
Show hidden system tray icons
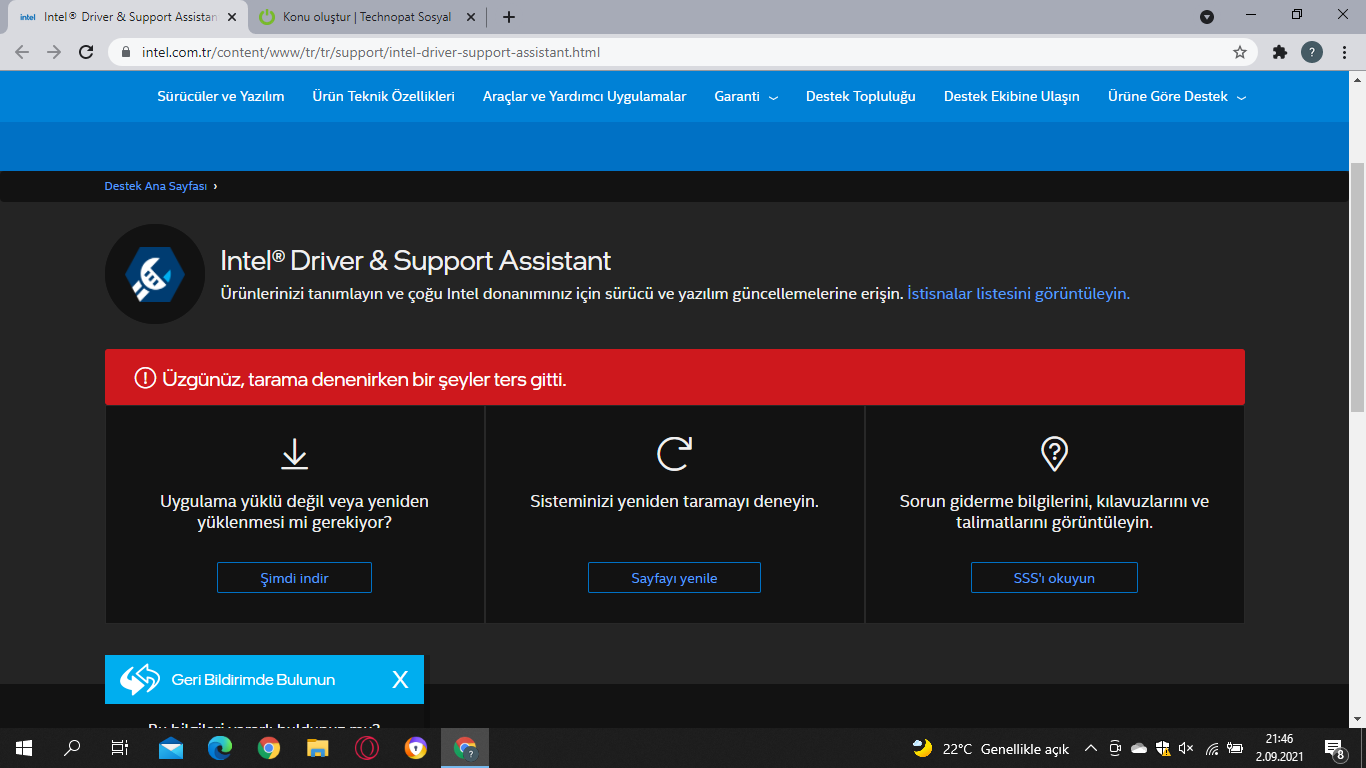[1090, 748]
